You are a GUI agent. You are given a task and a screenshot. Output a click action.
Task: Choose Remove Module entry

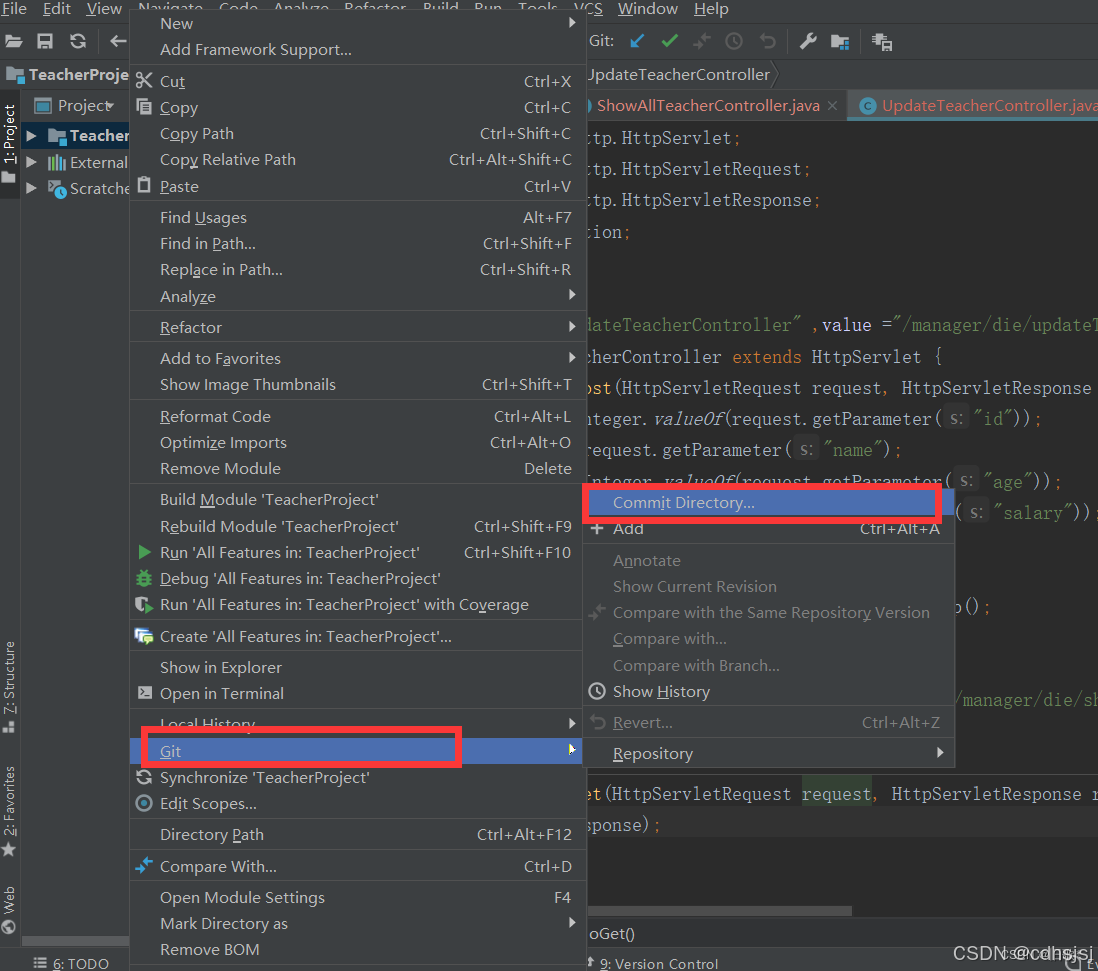(x=357, y=468)
